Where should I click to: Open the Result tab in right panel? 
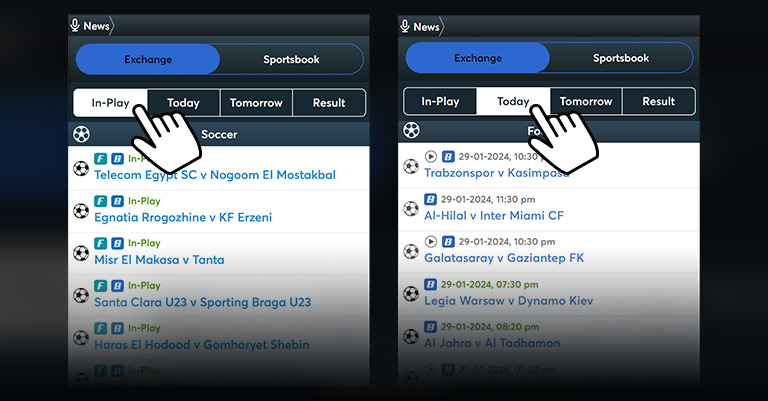pyautogui.click(x=659, y=101)
